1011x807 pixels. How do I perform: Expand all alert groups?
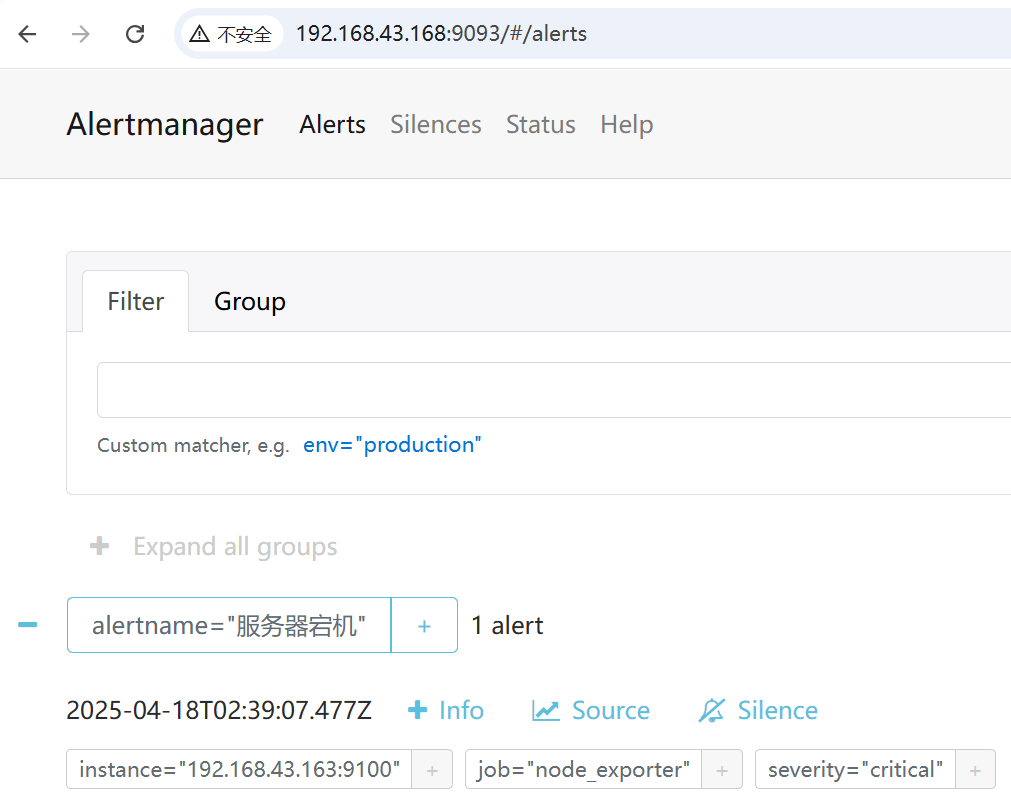click(x=213, y=547)
